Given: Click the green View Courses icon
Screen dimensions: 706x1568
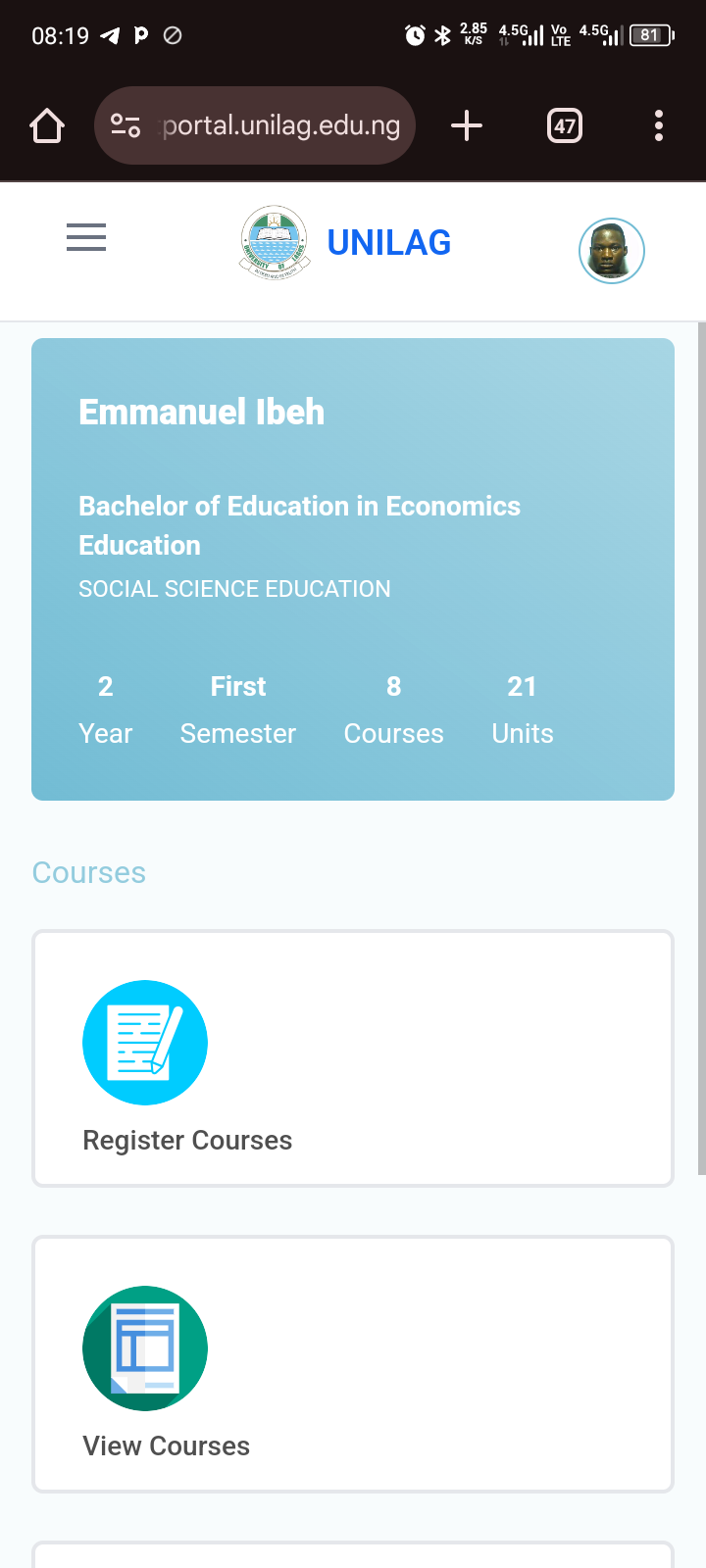Looking at the screenshot, I should coord(145,1348).
